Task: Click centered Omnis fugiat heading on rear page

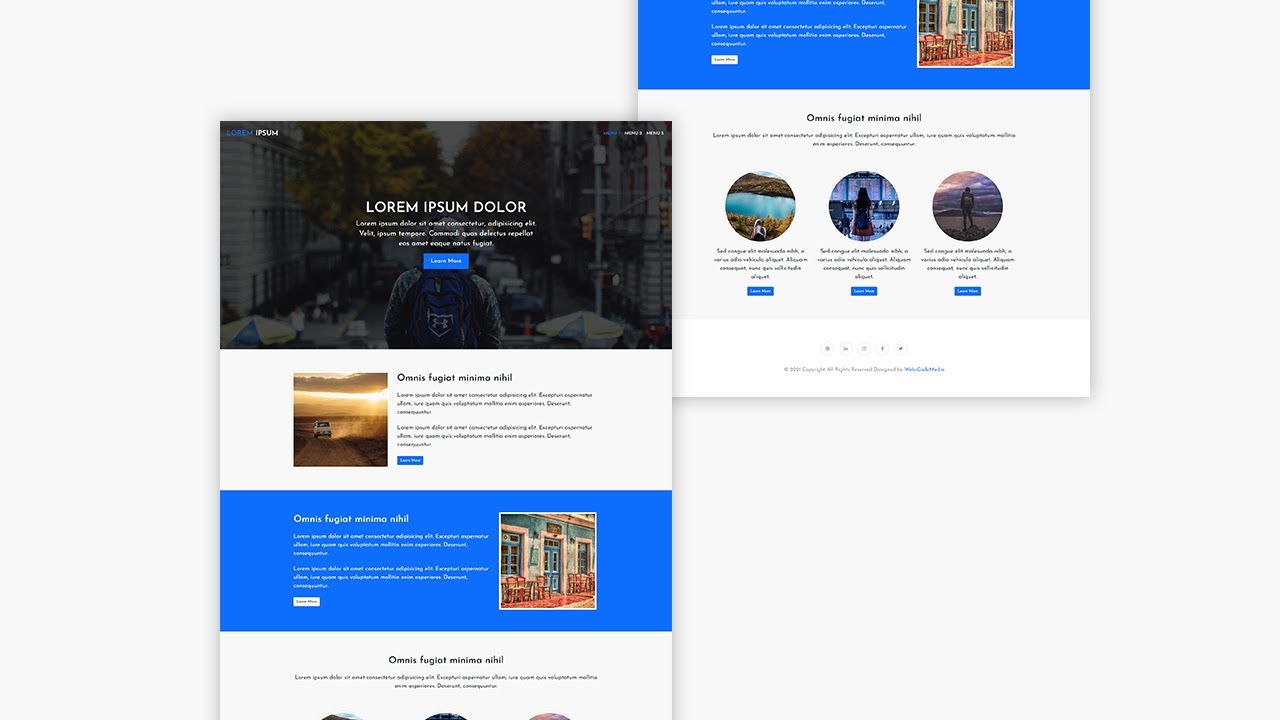Action: (864, 118)
